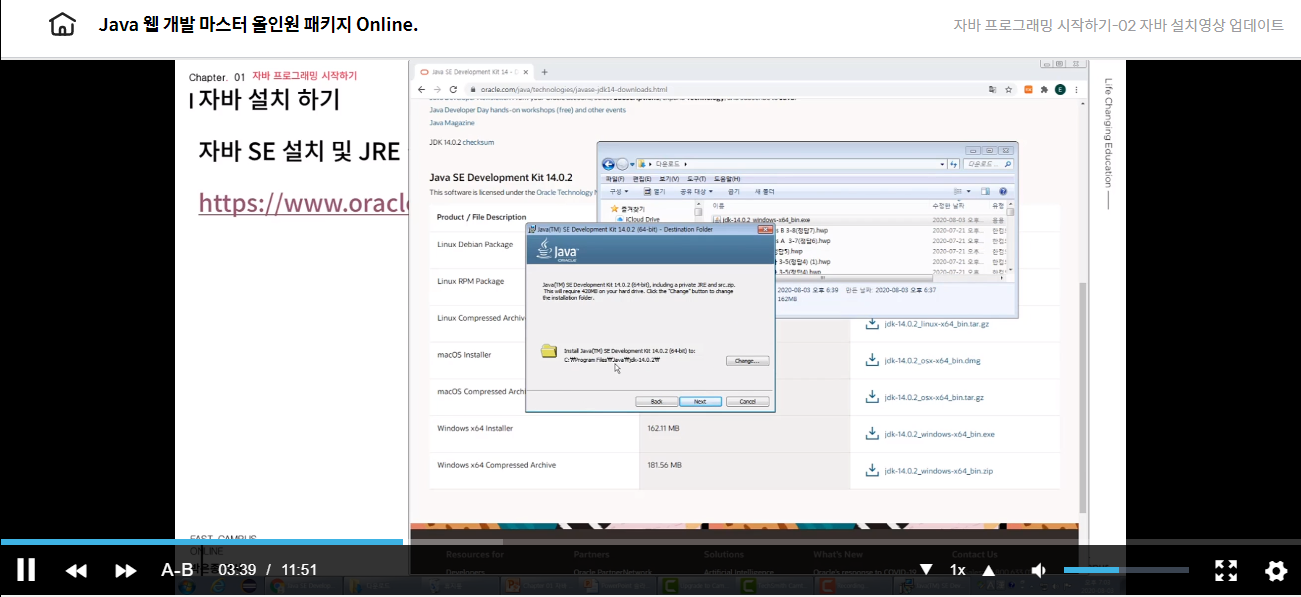Open the 'Java Magazine' link
Image resolution: width=1301 pixels, height=597 pixels.
click(x=452, y=123)
